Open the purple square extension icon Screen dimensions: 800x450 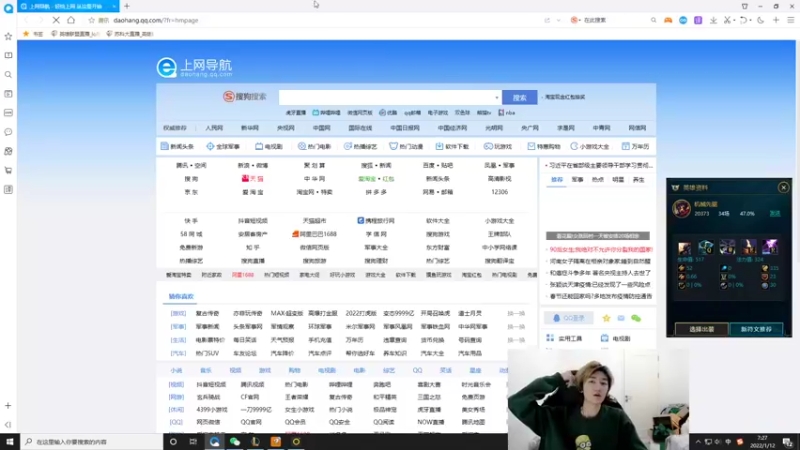click(698, 20)
